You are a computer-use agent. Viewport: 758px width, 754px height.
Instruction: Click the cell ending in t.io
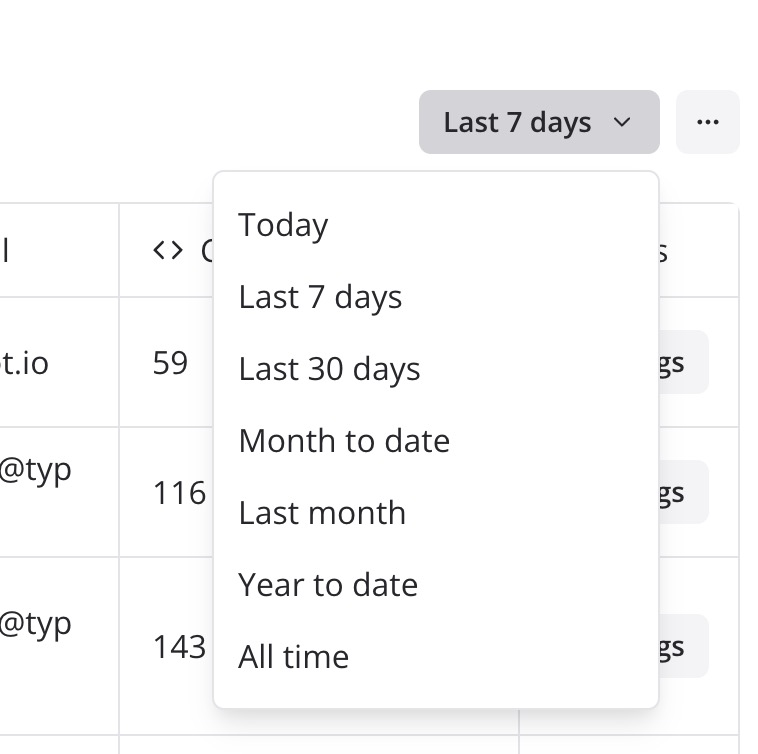[x=25, y=362]
